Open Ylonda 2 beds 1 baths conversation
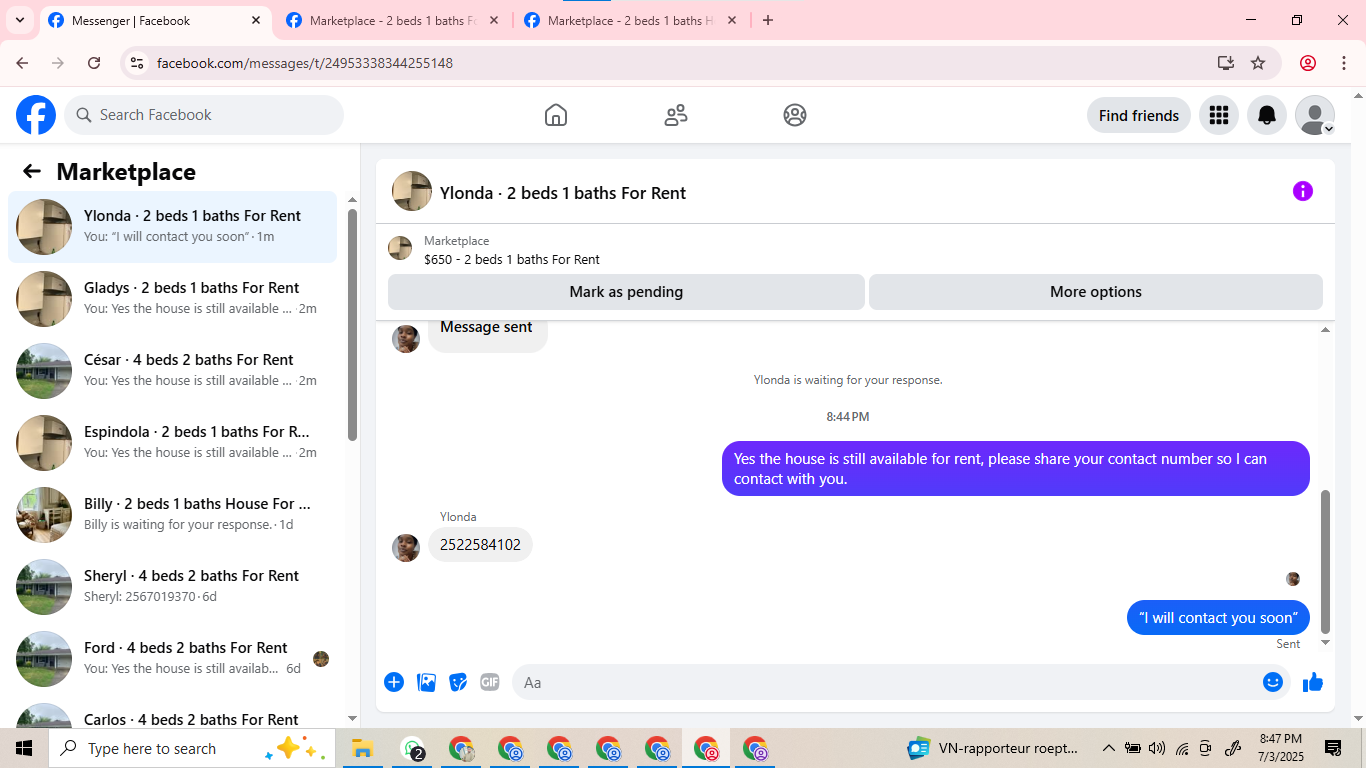Viewport: 1366px width, 768px height. coord(173,227)
